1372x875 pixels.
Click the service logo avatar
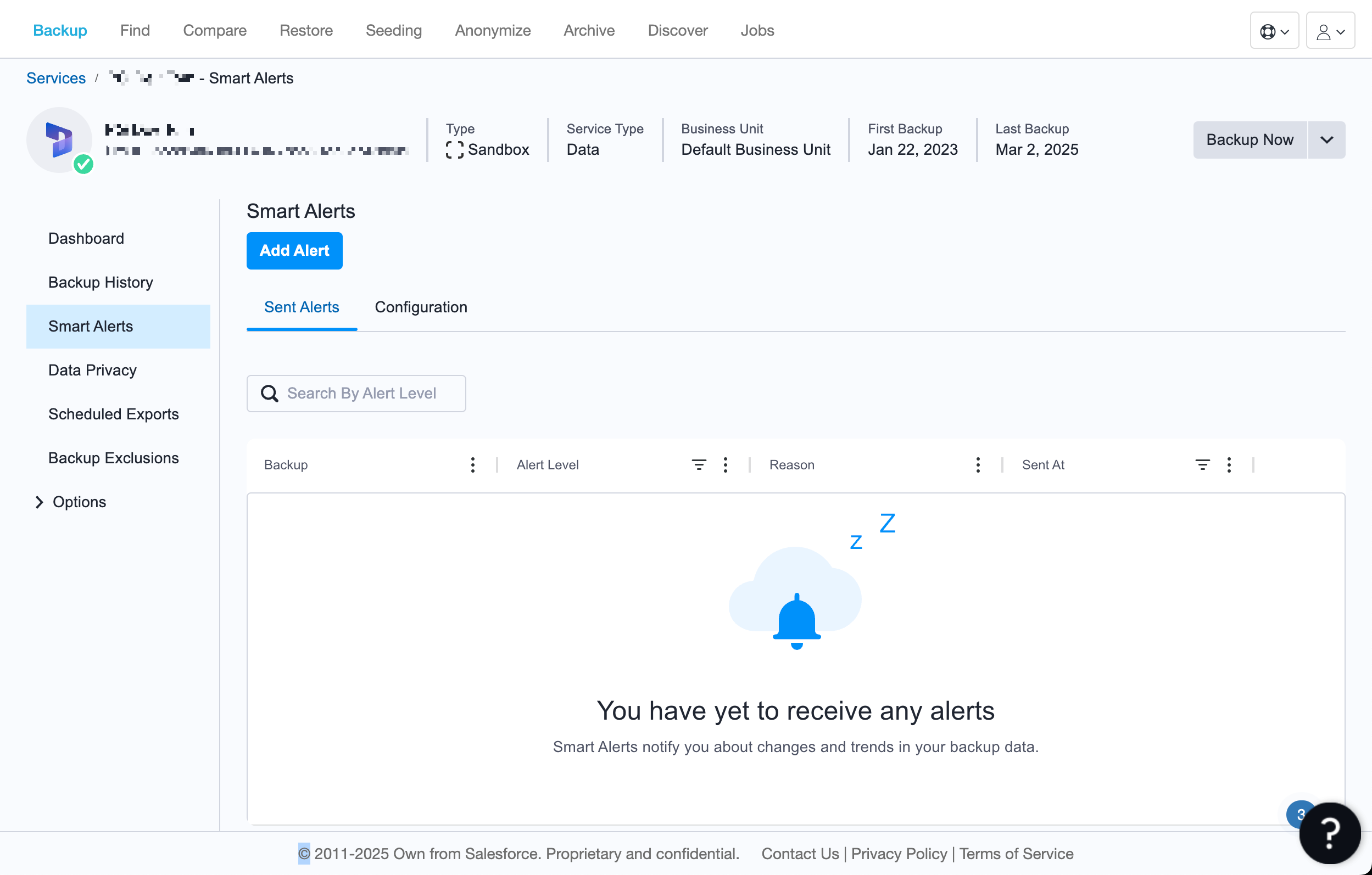59,139
